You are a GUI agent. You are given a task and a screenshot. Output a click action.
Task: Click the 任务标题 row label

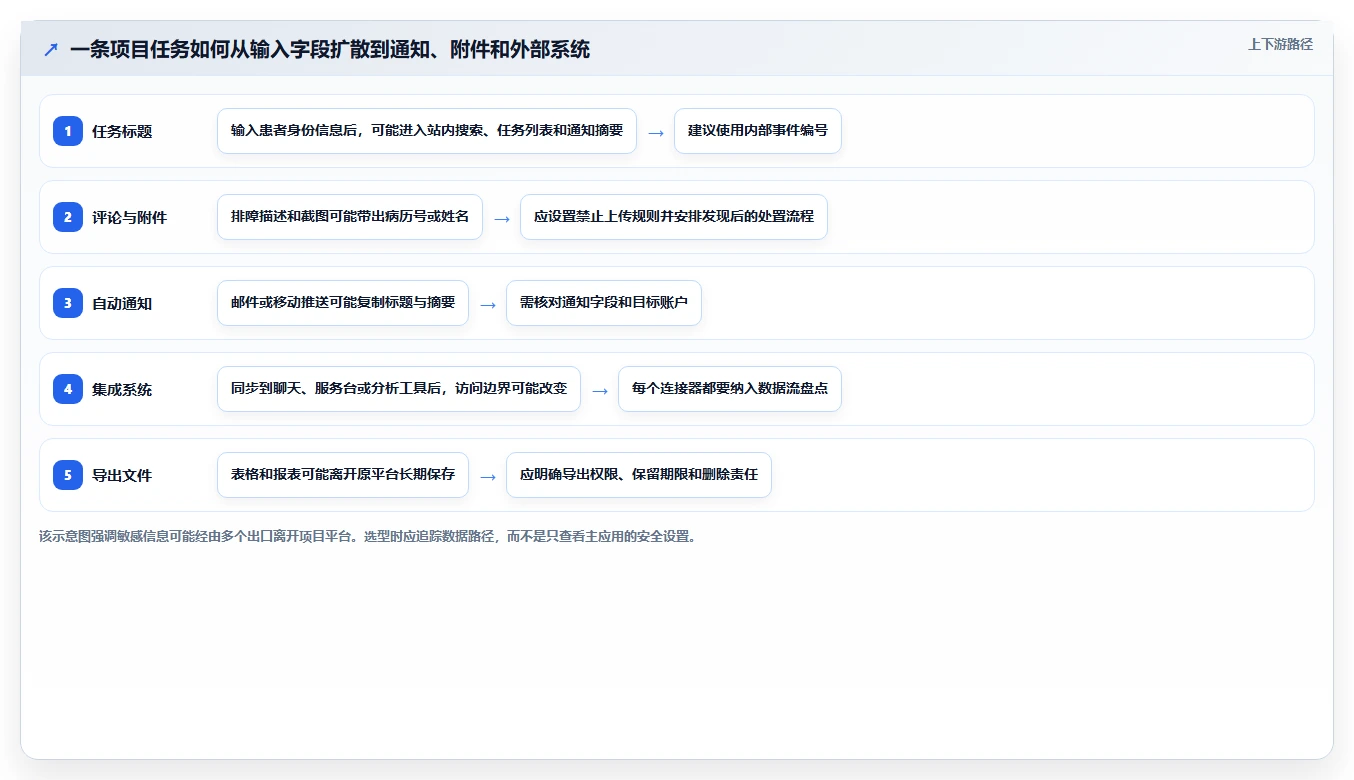pyautogui.click(x=122, y=131)
